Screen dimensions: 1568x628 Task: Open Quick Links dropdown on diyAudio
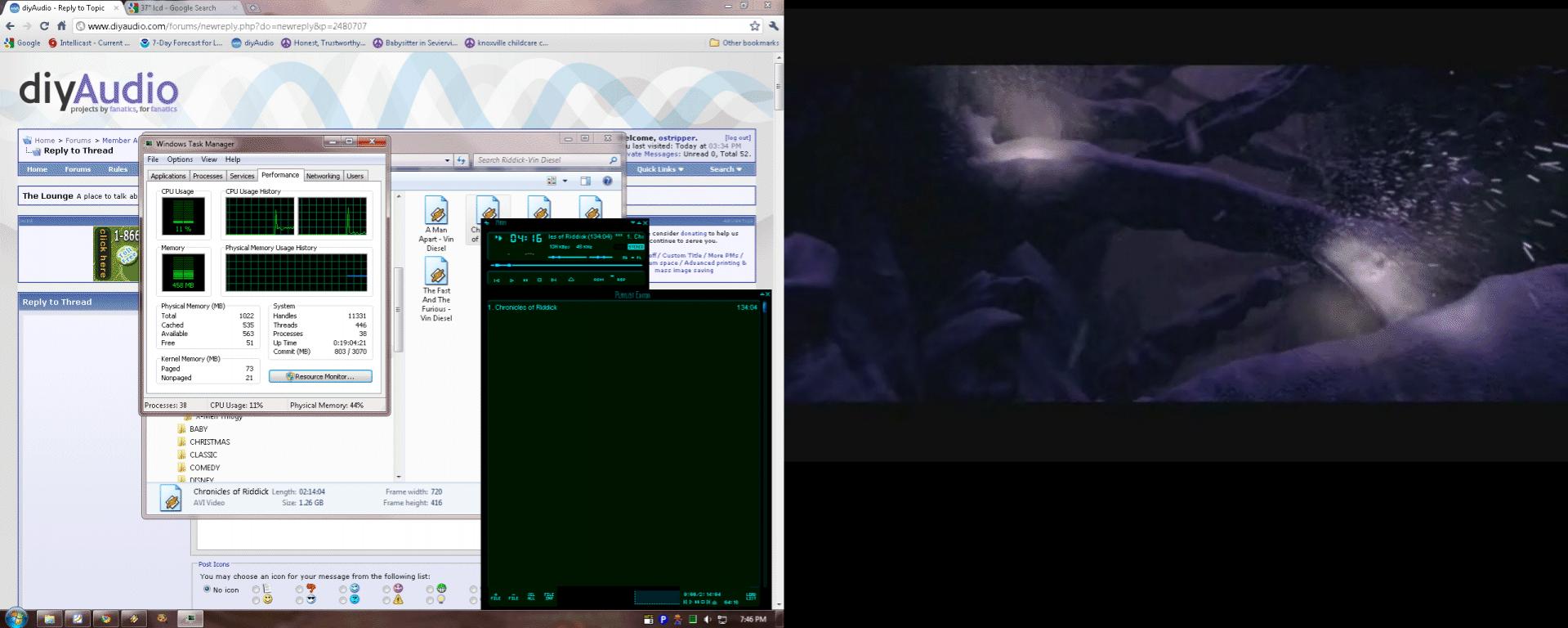tap(660, 169)
